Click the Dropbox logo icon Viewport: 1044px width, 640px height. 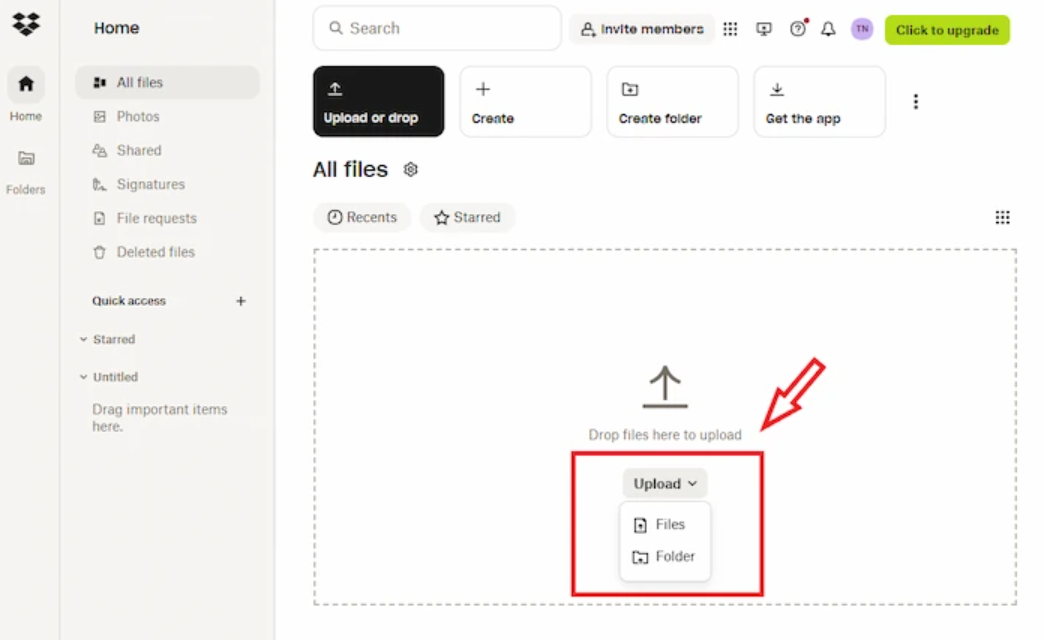pos(26,24)
